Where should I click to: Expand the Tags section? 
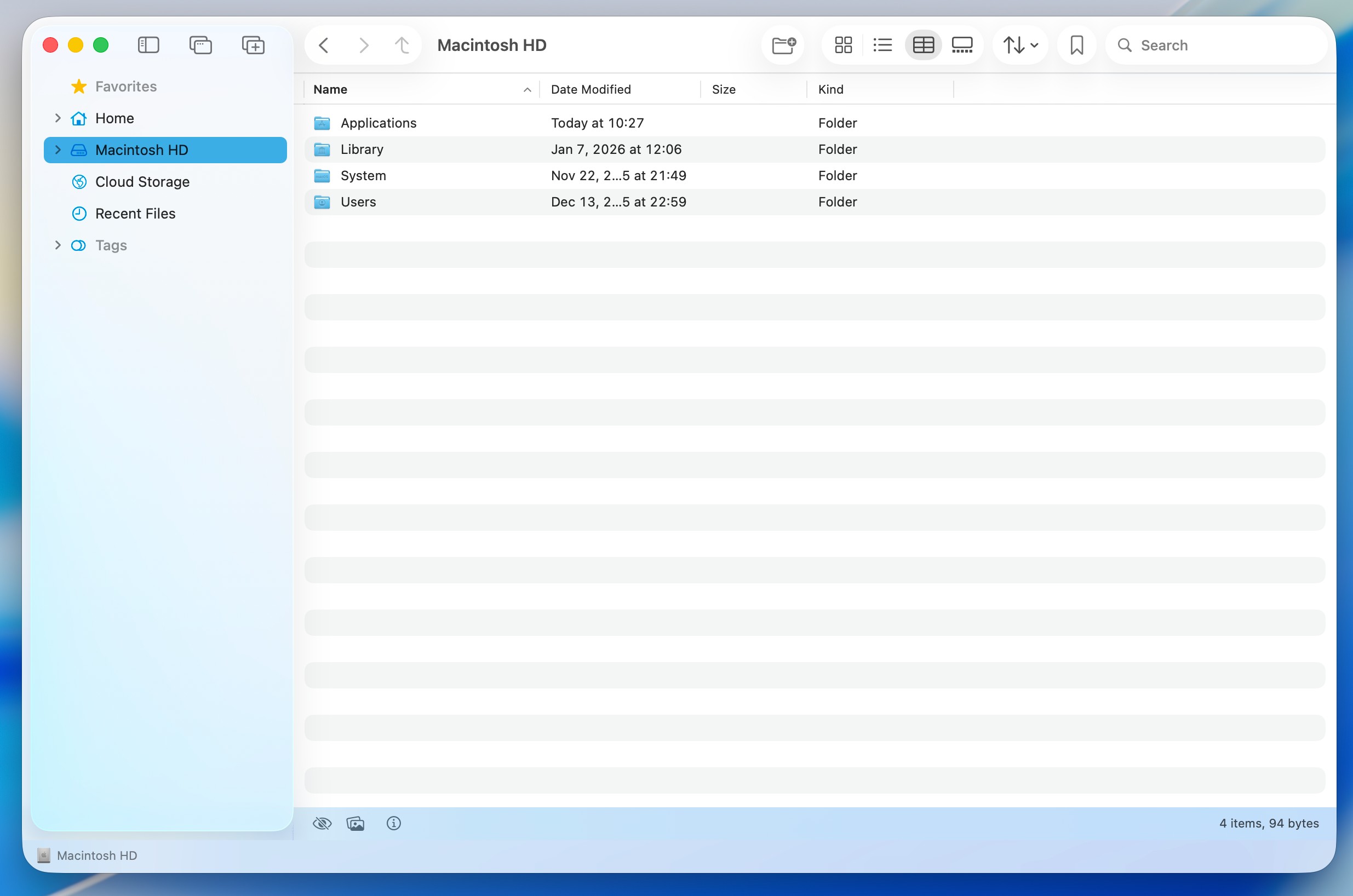tap(58, 245)
